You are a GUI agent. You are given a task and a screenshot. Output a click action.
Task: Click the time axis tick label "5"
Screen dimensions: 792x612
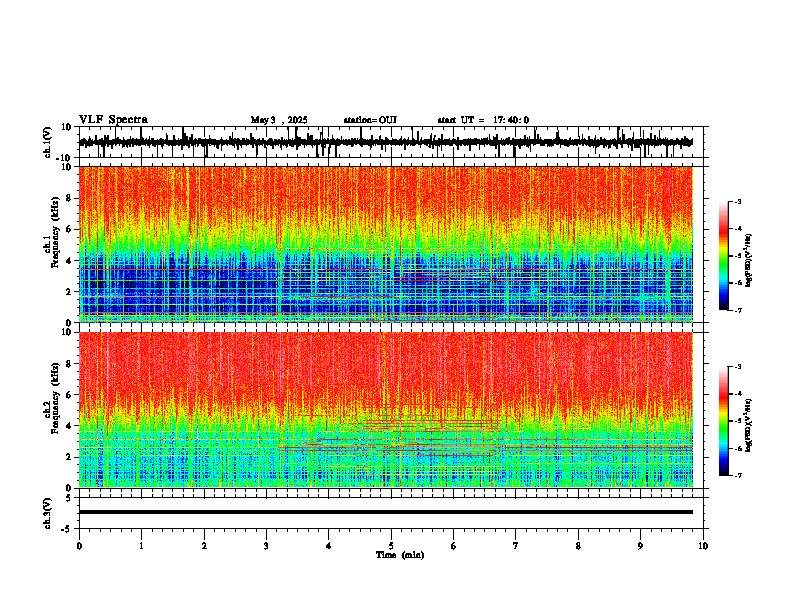coord(391,546)
